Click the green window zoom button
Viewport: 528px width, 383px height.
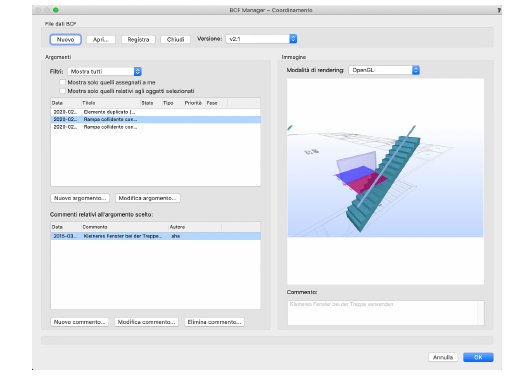point(56,10)
